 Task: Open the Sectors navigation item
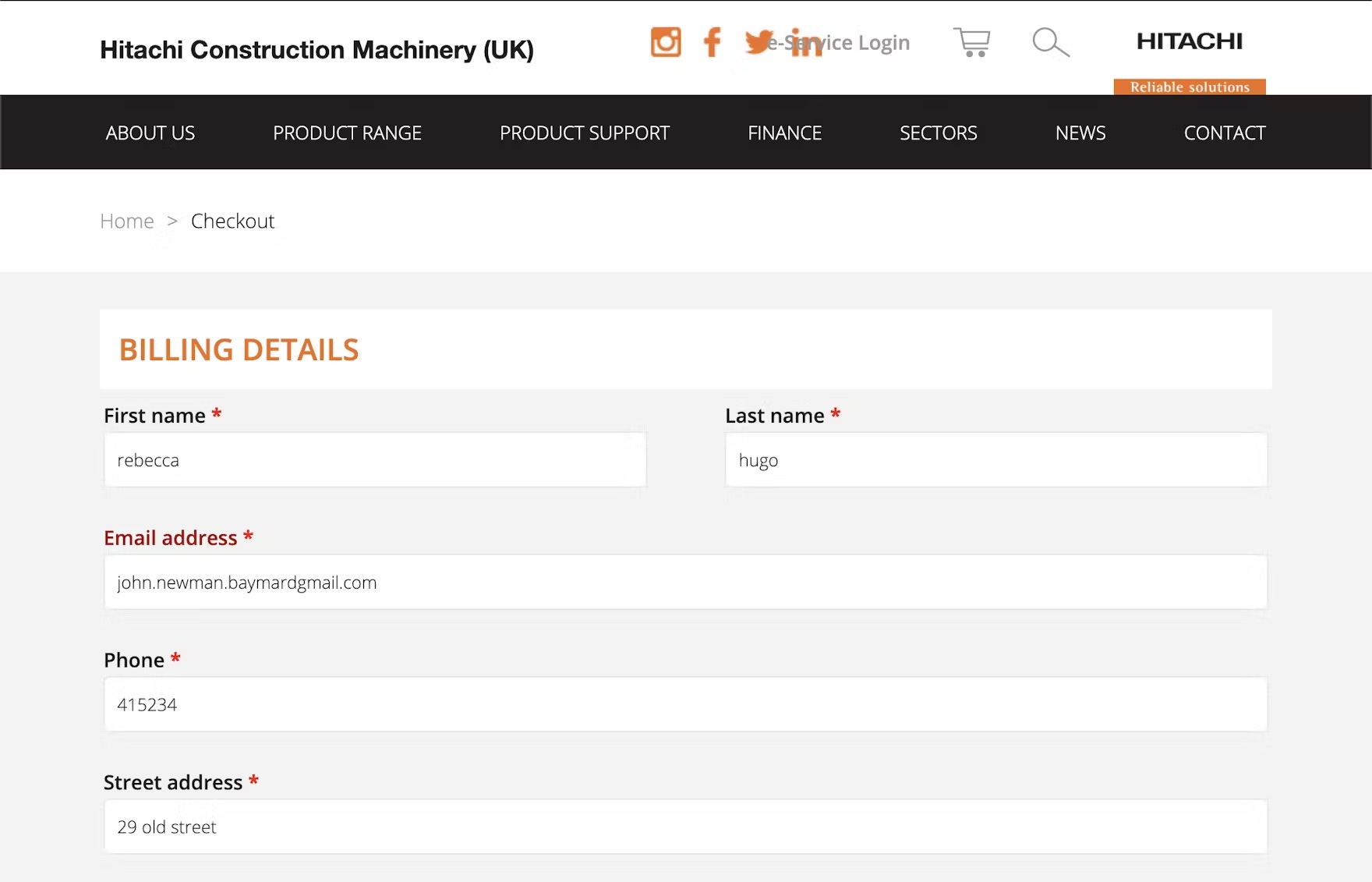(938, 133)
